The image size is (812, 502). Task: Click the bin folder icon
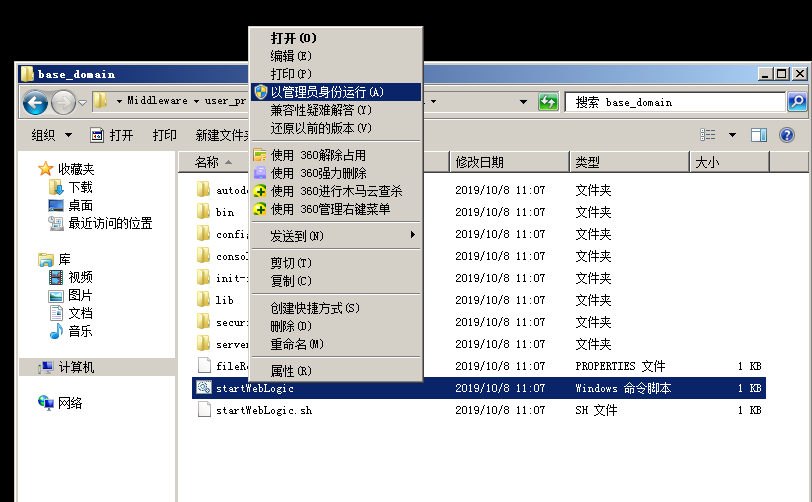click(204, 211)
